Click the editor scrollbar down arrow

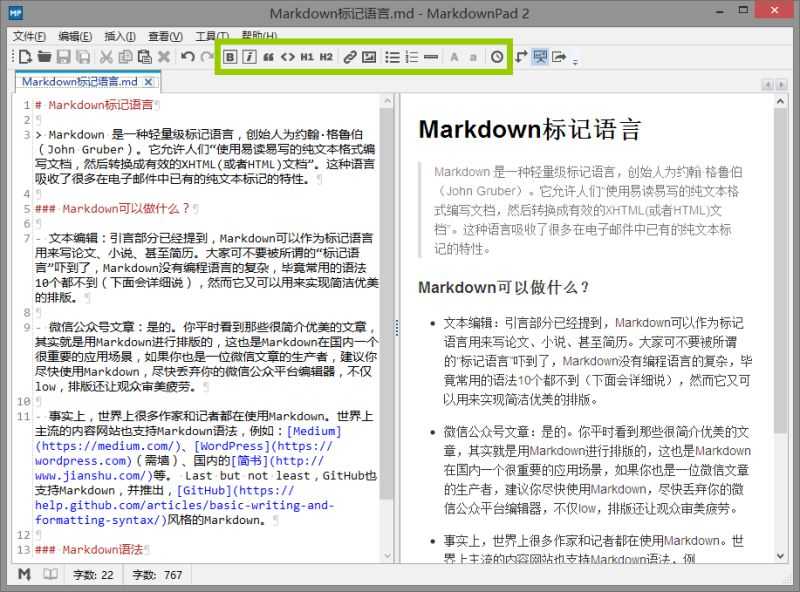[387, 556]
